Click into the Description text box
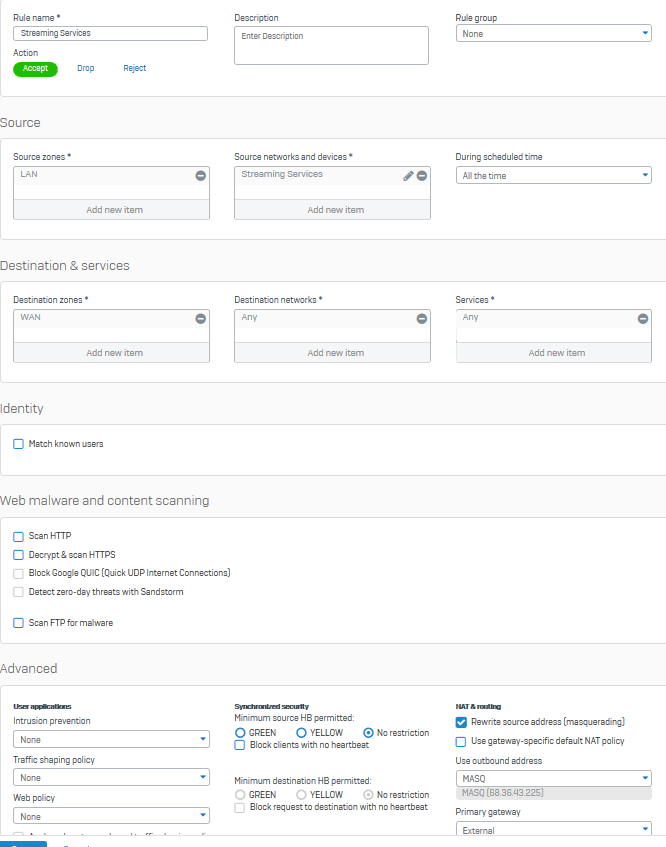This screenshot has height=847, width=666. (331, 46)
